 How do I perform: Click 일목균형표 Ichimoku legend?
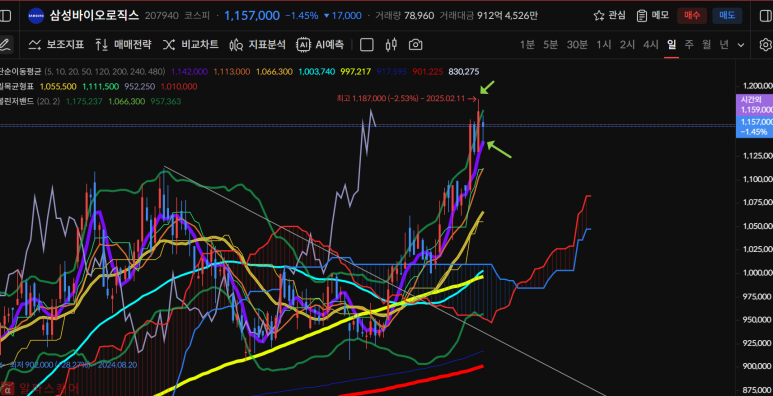17,86
